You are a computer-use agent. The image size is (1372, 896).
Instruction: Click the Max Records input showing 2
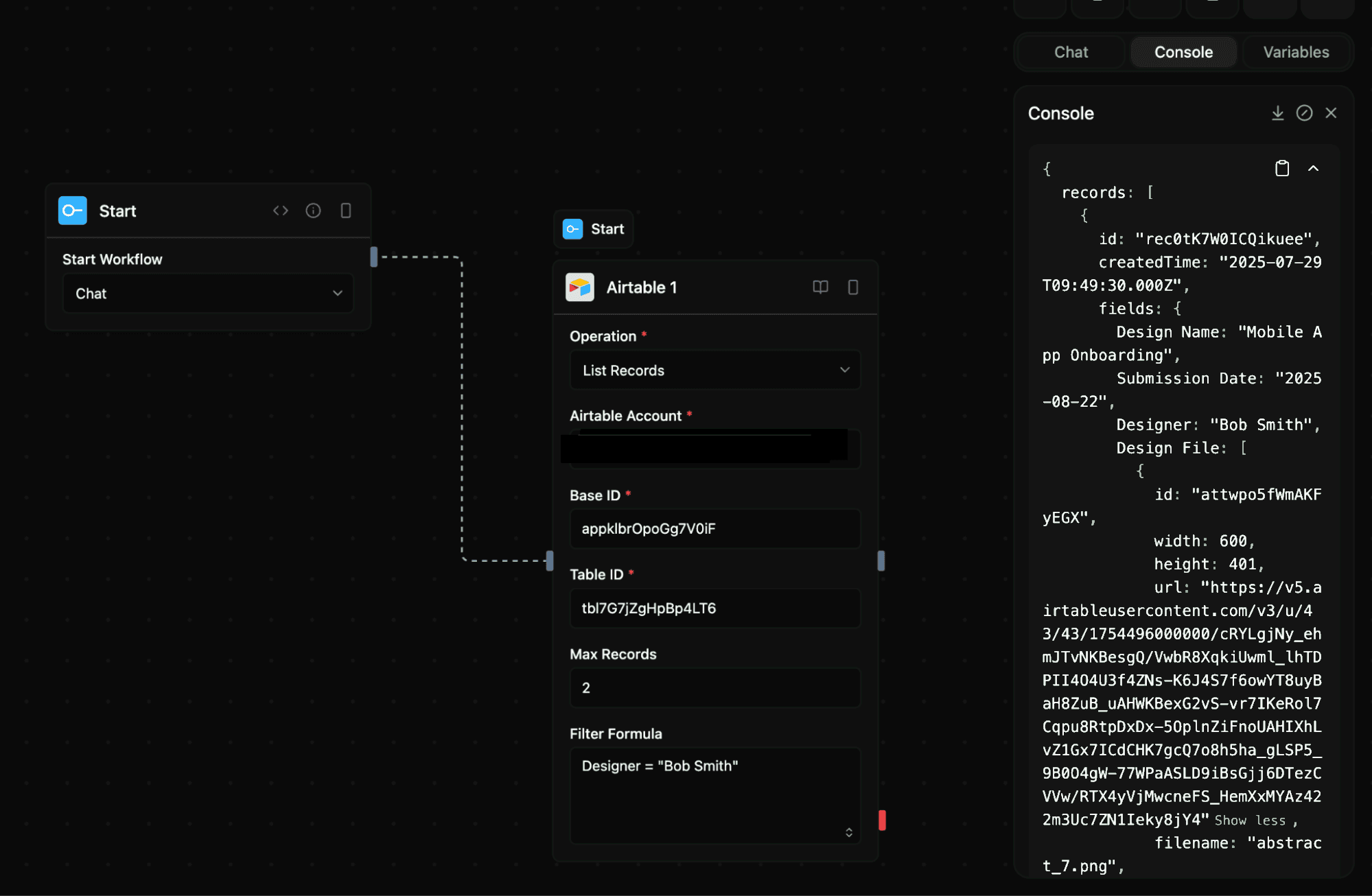[714, 687]
